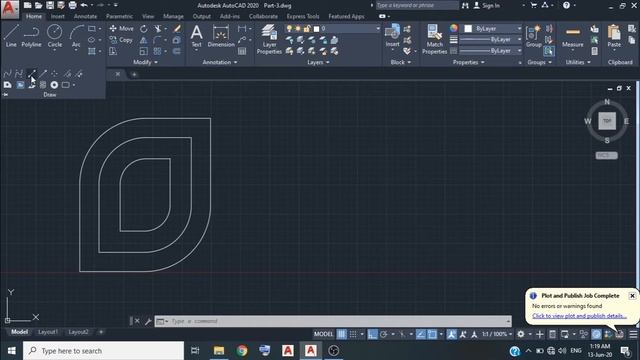
Task: Select the Mirror tool
Action: pyautogui.click(x=144, y=40)
